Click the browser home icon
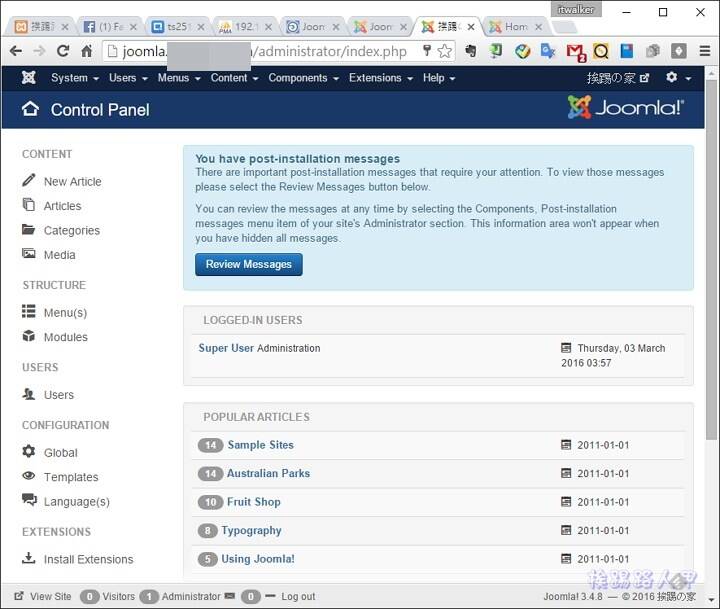Image resolution: width=720 pixels, height=609 pixels. pyautogui.click(x=86, y=51)
